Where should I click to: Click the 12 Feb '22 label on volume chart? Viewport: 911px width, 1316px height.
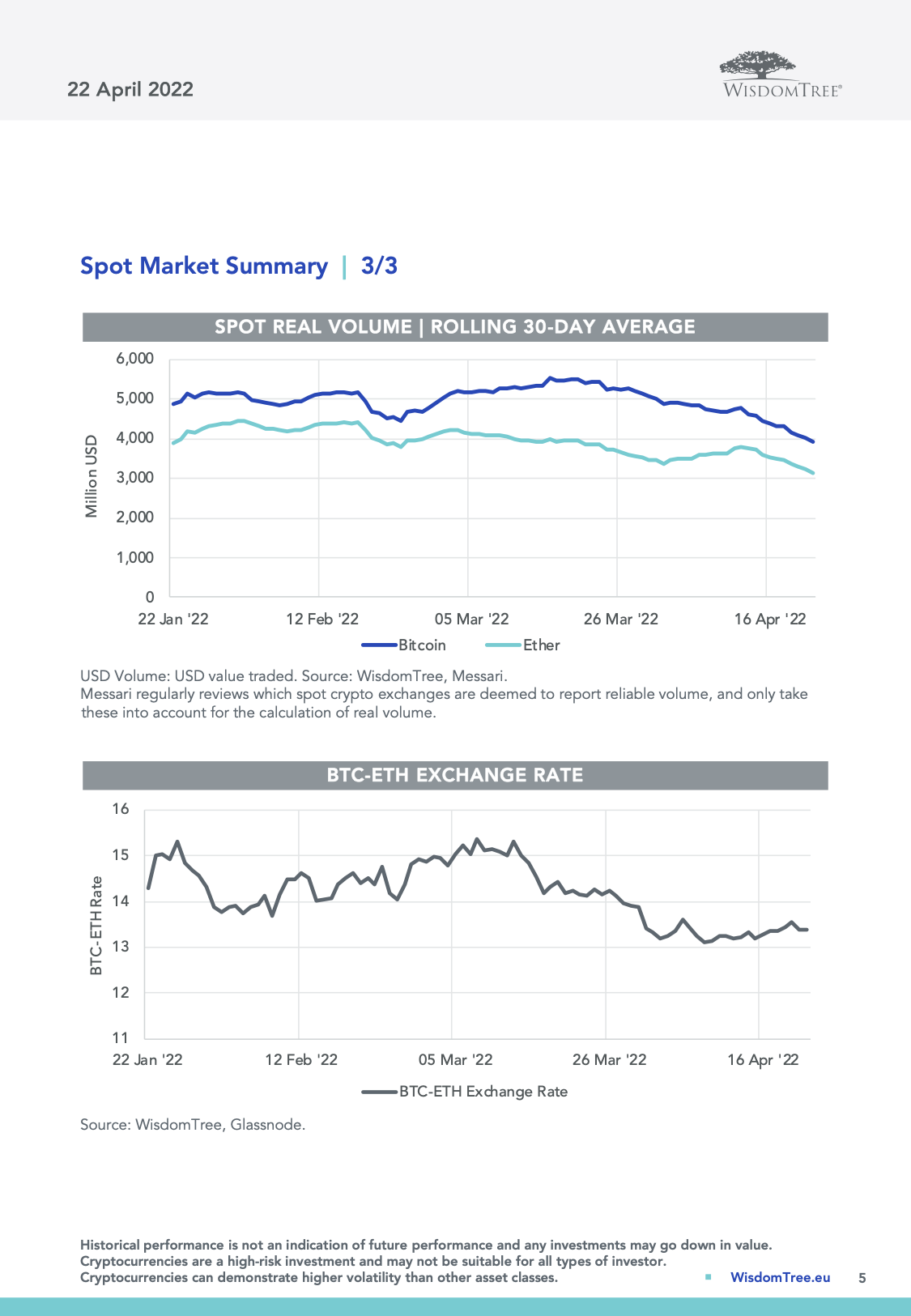pos(322,620)
